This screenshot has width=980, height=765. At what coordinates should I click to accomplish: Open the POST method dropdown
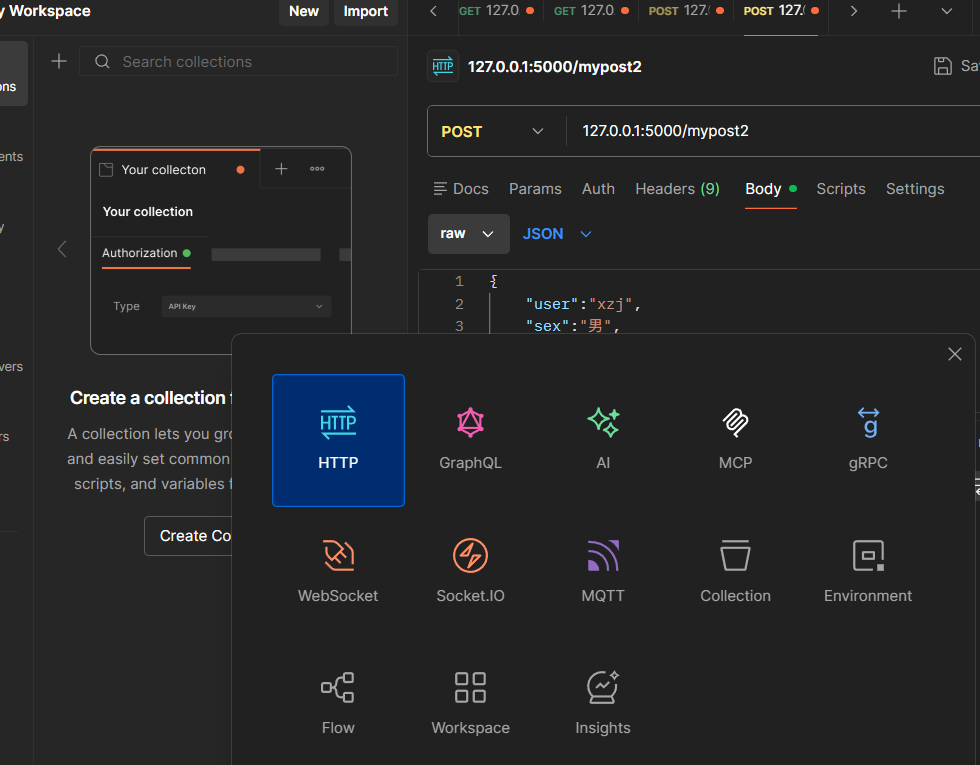492,131
